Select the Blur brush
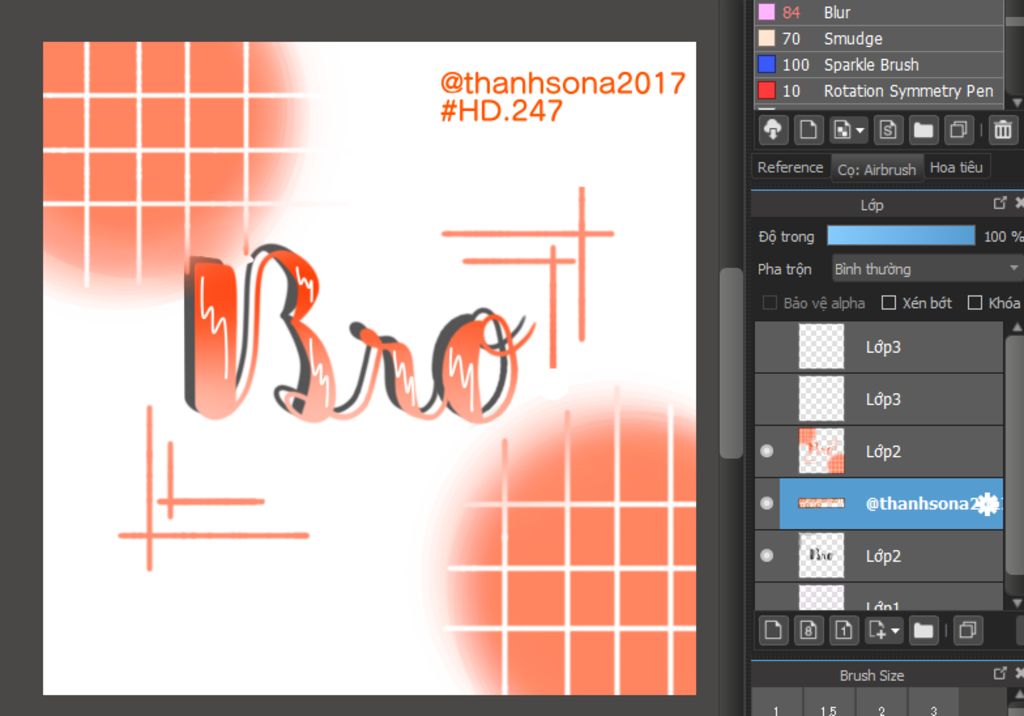 click(x=879, y=12)
